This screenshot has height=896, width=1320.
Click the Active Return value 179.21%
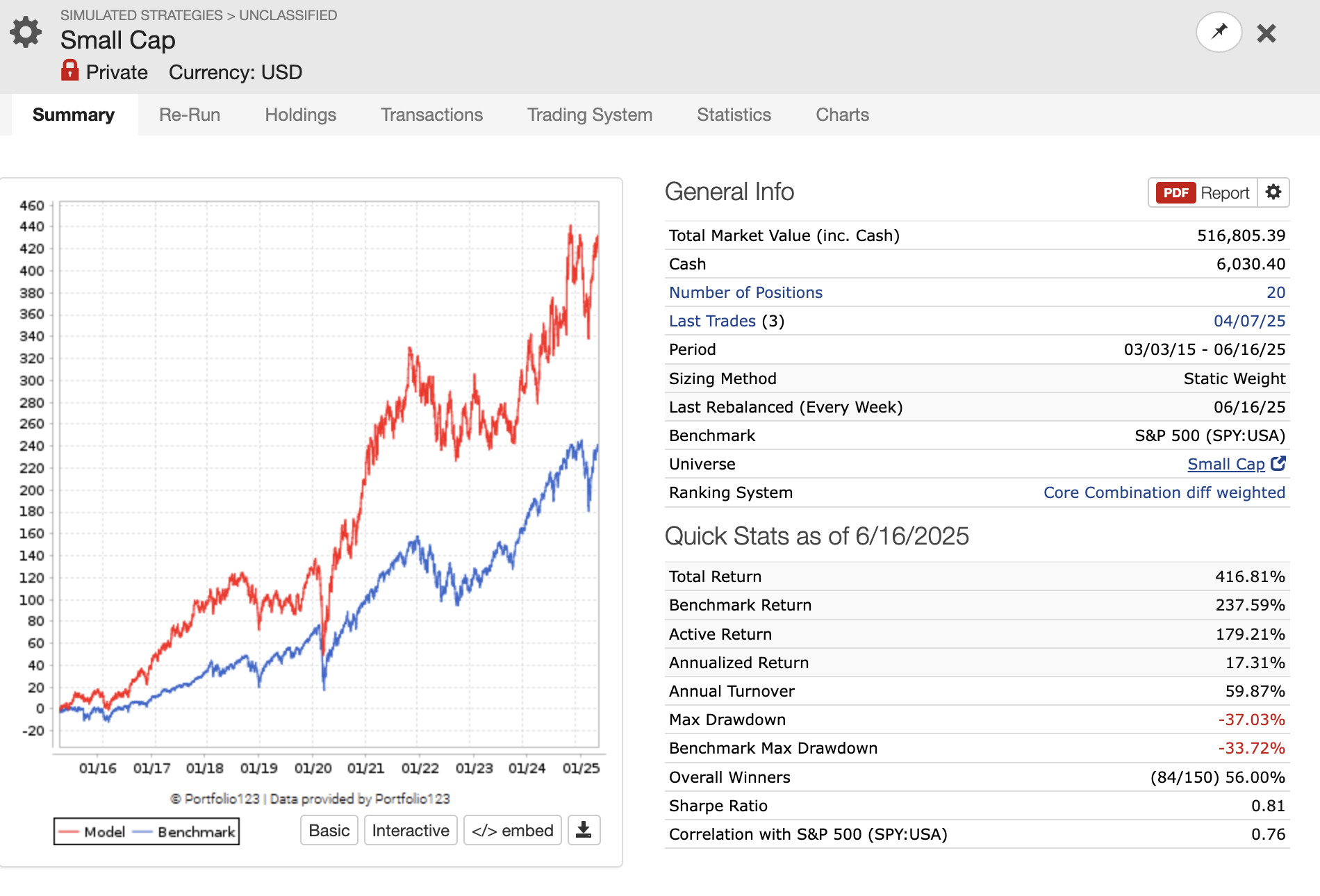tap(1250, 634)
